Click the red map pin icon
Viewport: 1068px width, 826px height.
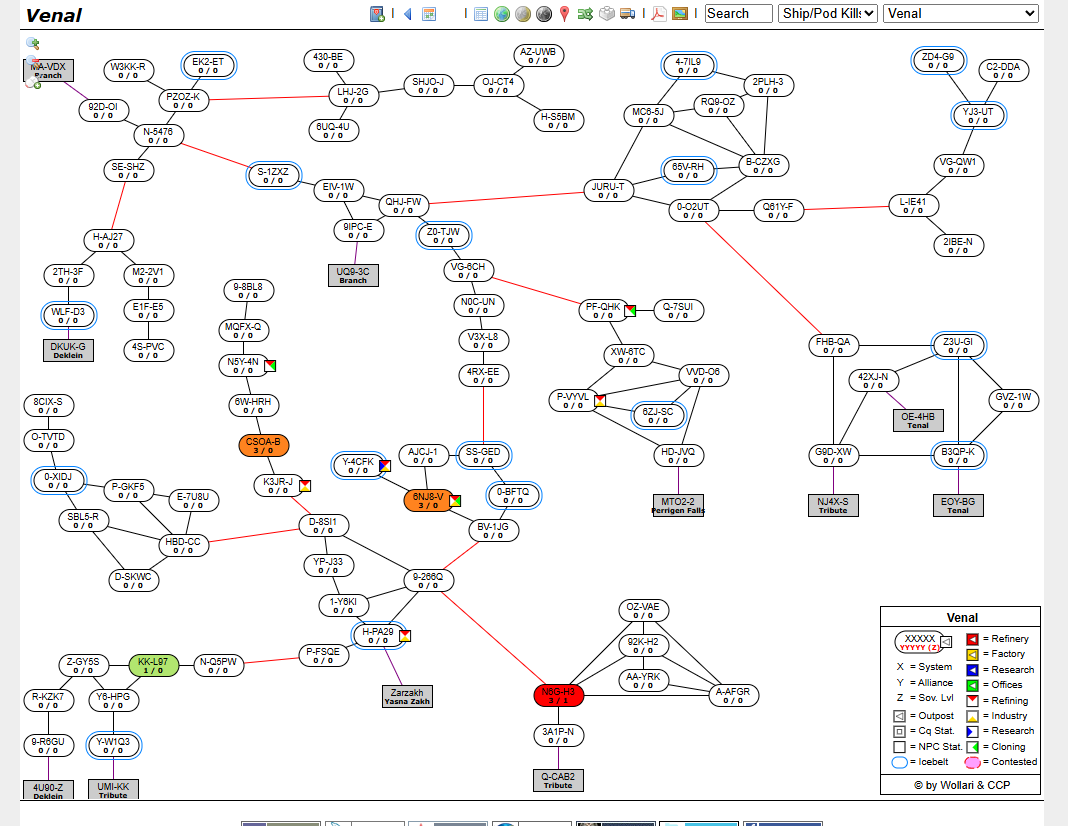coord(564,14)
